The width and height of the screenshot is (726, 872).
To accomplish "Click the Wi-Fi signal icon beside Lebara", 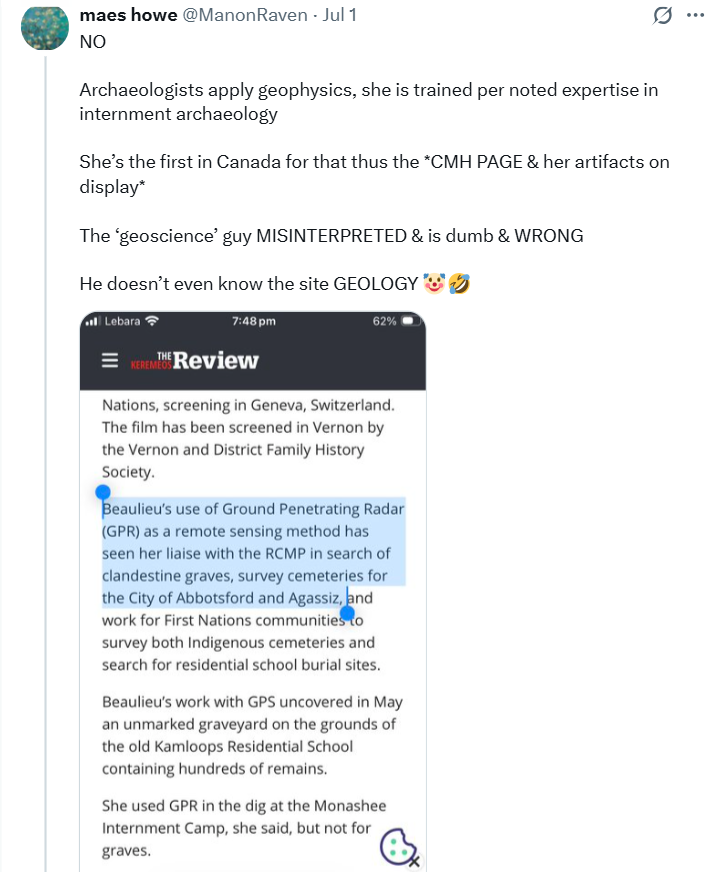I will click(151, 321).
